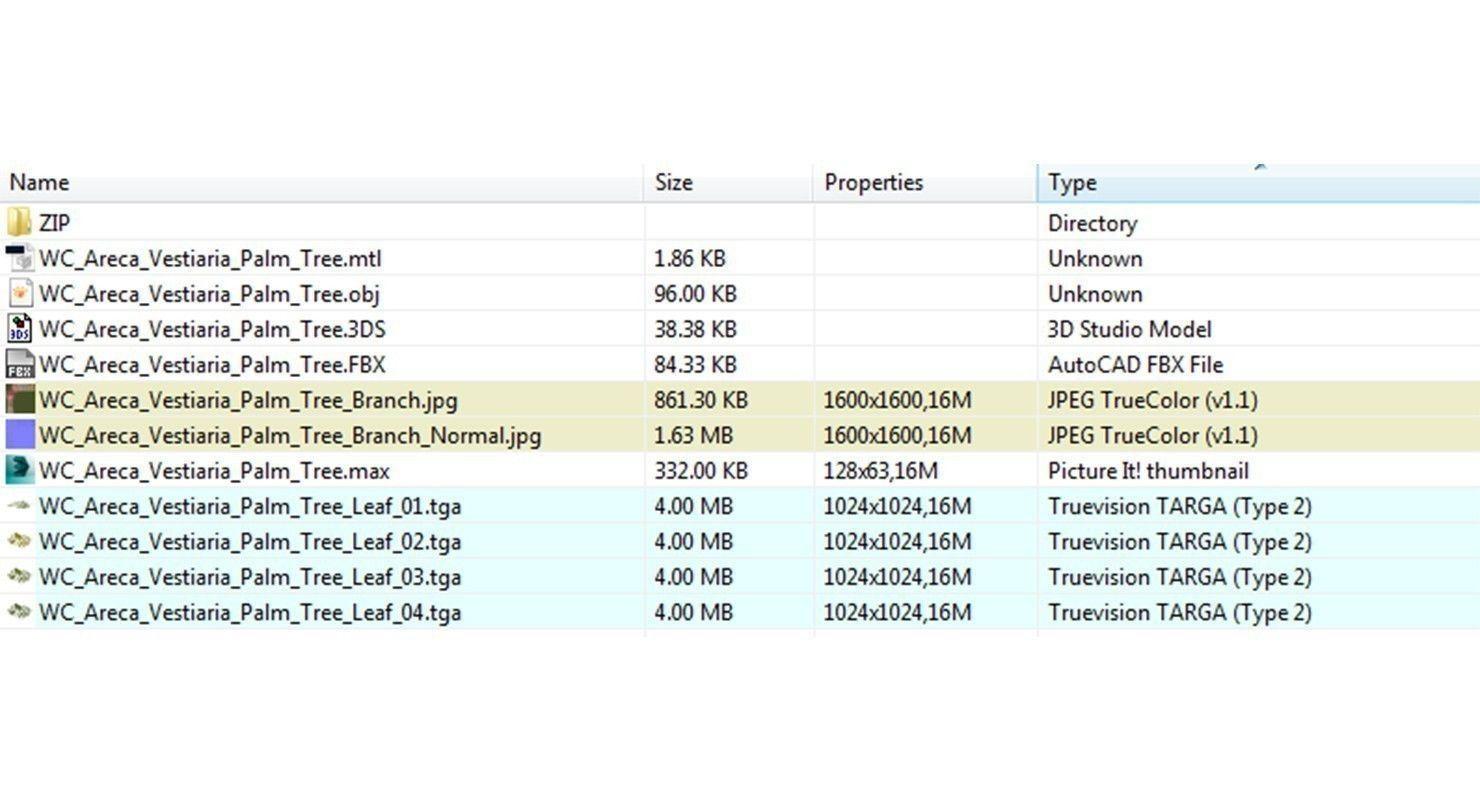The width and height of the screenshot is (1480, 800).
Task: Click the ZIP folder icon
Action: pyautogui.click(x=19, y=223)
